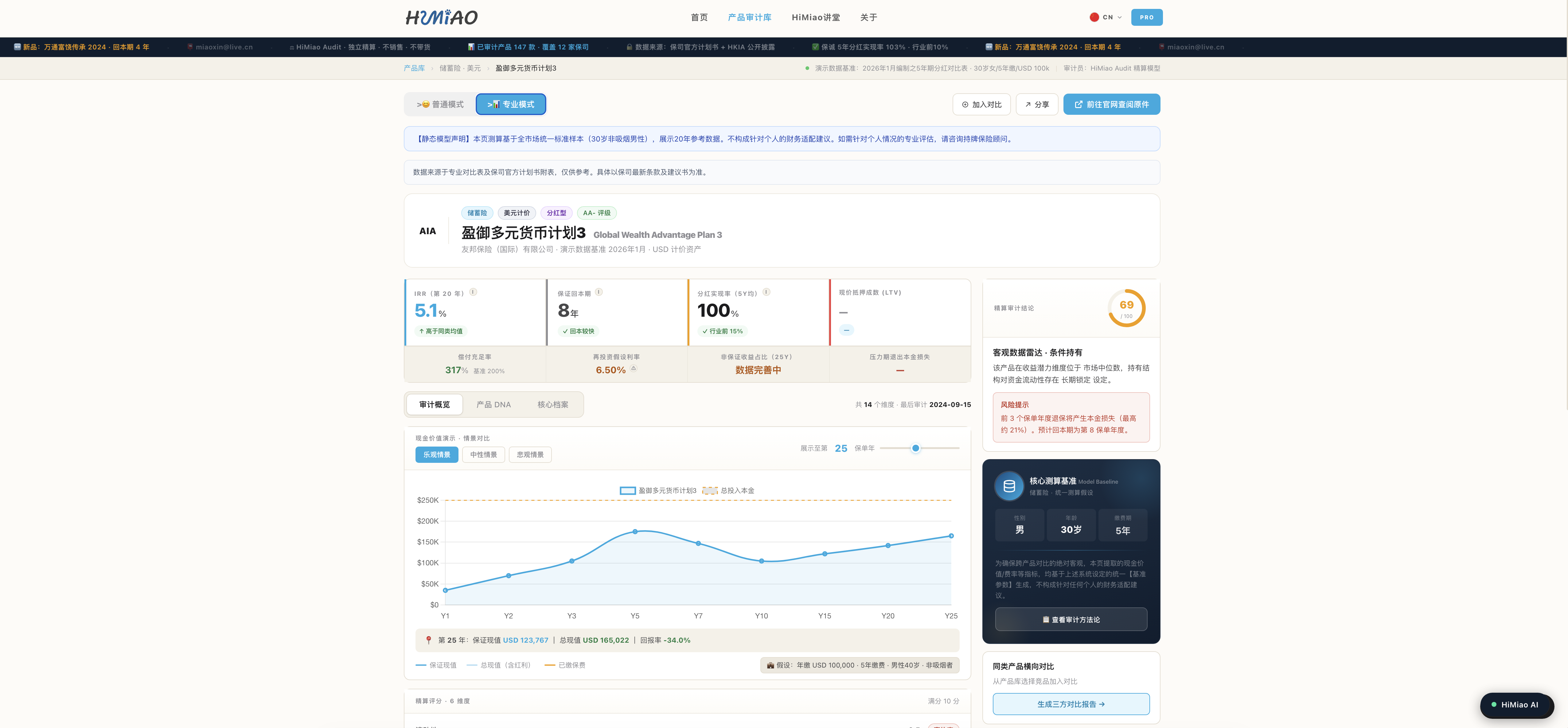Click the Y25 data point on chart

[x=951, y=536]
